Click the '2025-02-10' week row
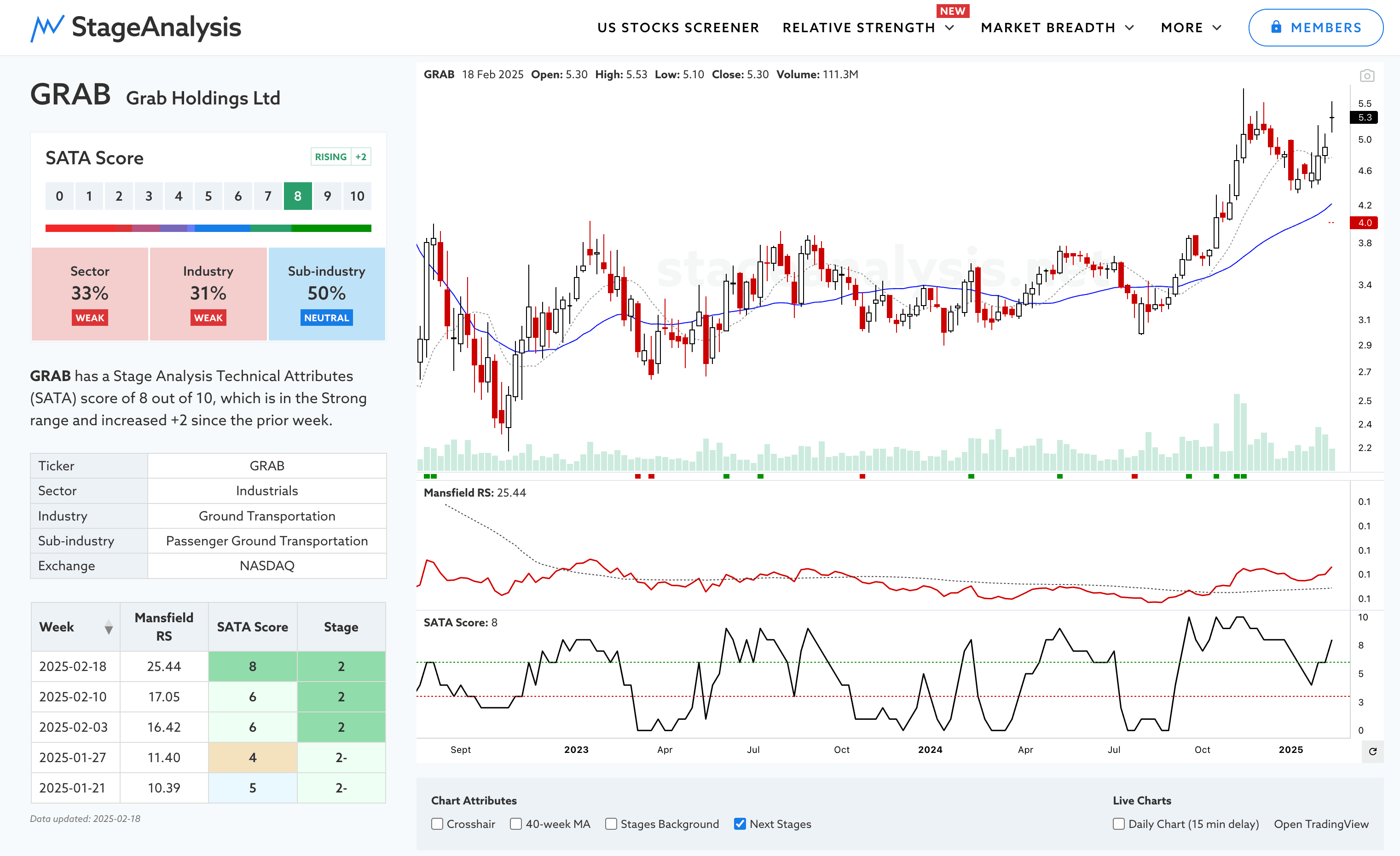1400x856 pixels. (208, 697)
